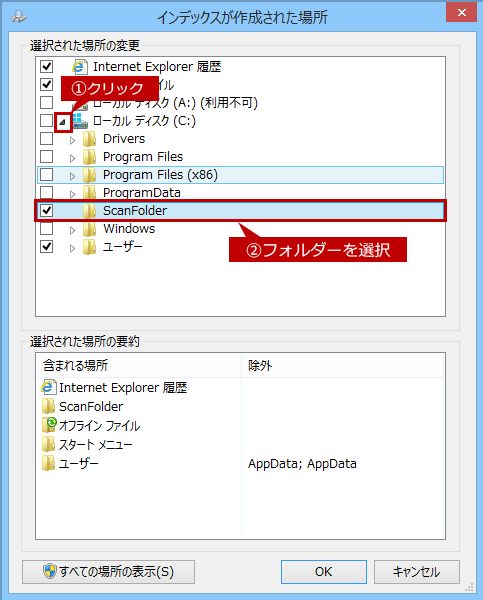Expand the Program Files folder node
The image size is (483, 600).
pos(72,158)
